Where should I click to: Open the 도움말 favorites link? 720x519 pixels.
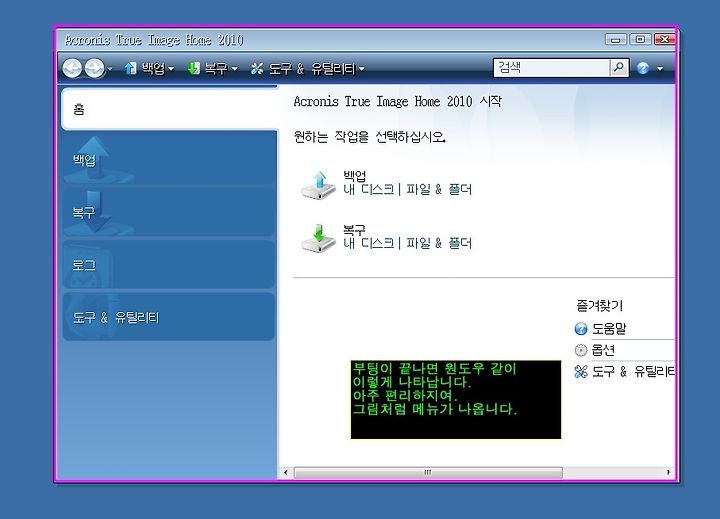coord(609,328)
